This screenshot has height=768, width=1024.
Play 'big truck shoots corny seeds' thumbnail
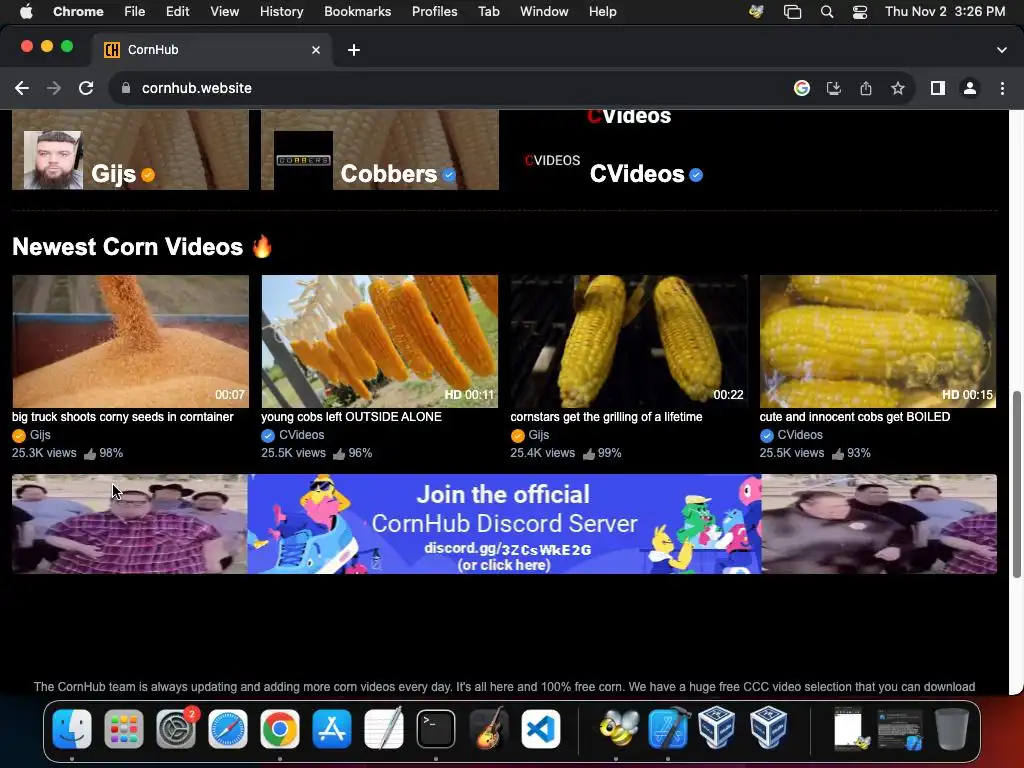pyautogui.click(x=131, y=341)
